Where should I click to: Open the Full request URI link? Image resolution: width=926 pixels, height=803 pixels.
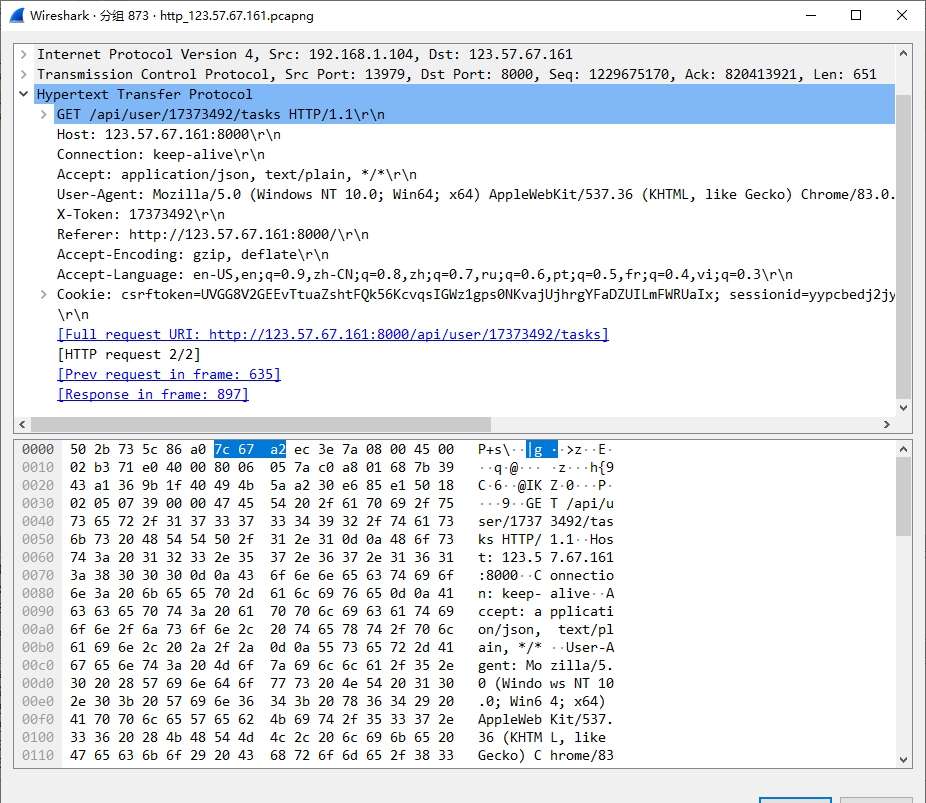click(x=332, y=335)
